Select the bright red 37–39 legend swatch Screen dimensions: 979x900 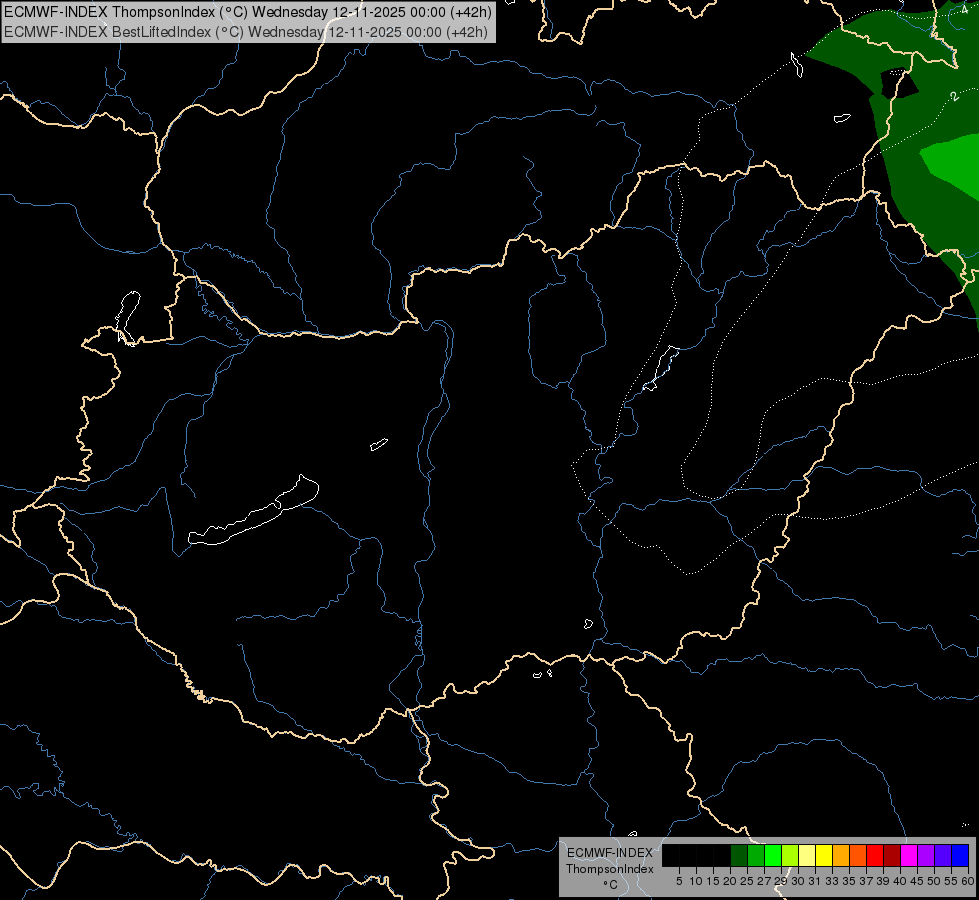[875, 855]
